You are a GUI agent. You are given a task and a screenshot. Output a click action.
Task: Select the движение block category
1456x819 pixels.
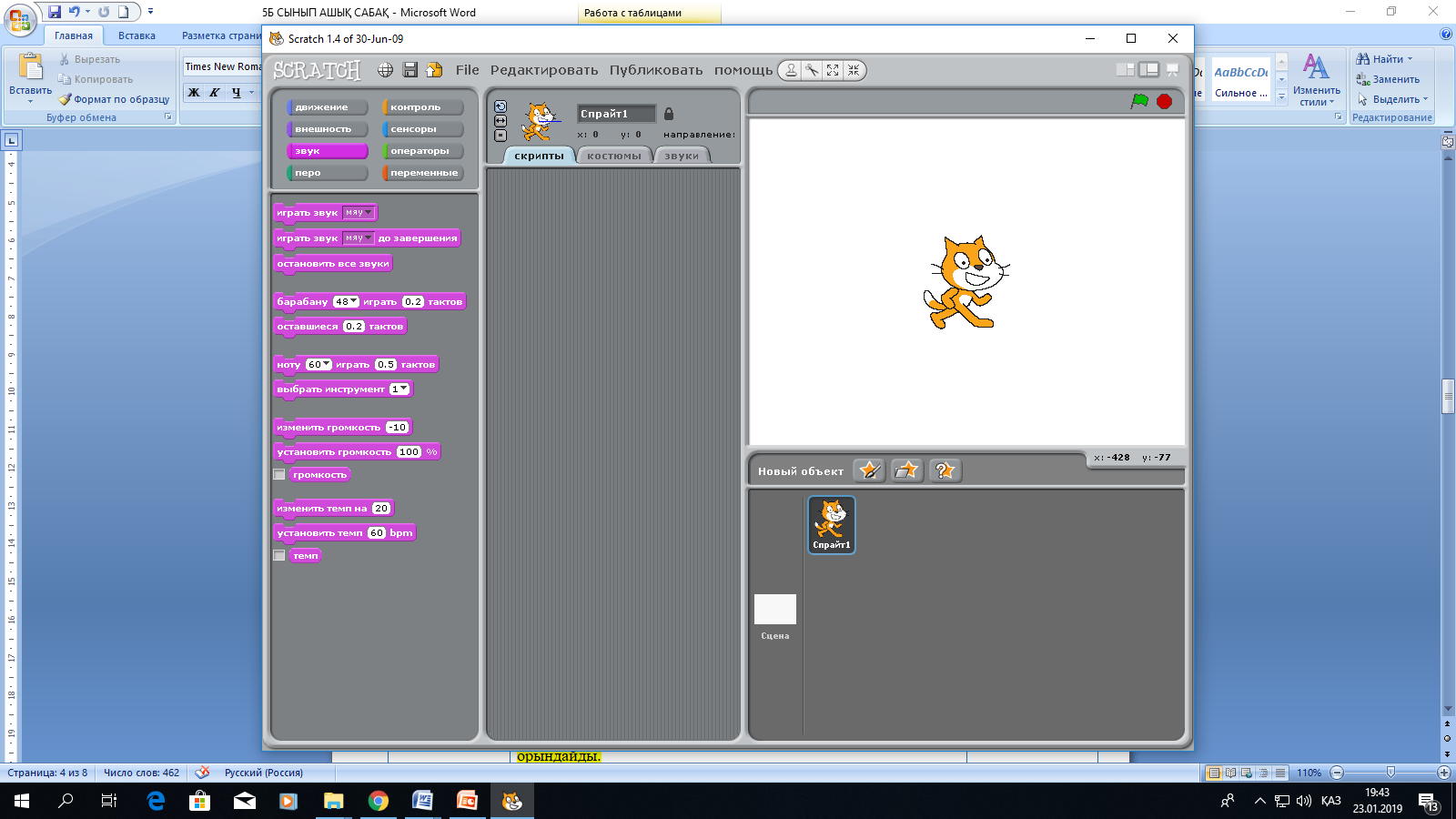coord(328,107)
